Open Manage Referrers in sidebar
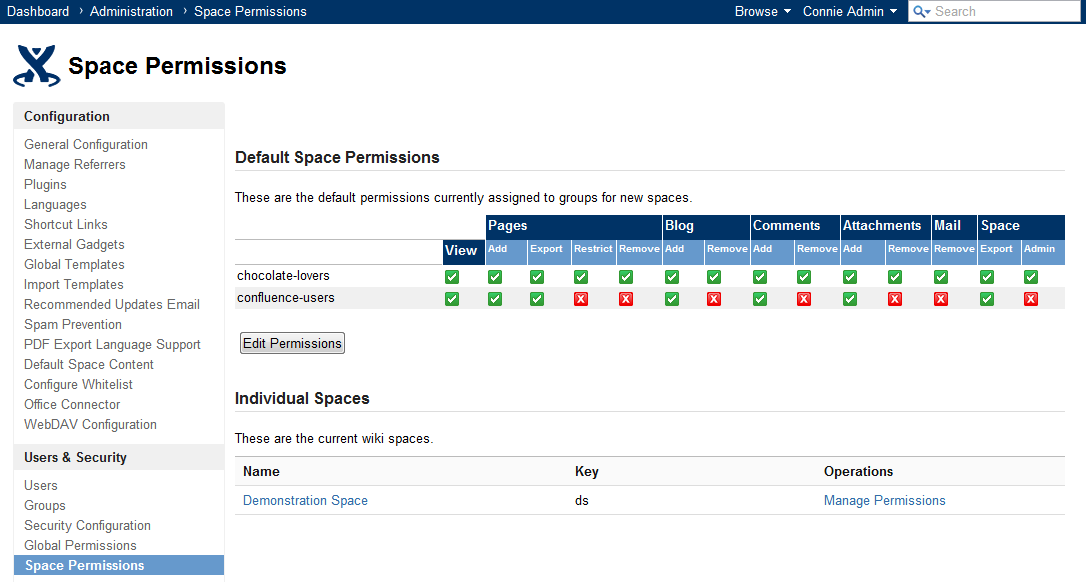This screenshot has height=582, width=1086. click(x=75, y=164)
